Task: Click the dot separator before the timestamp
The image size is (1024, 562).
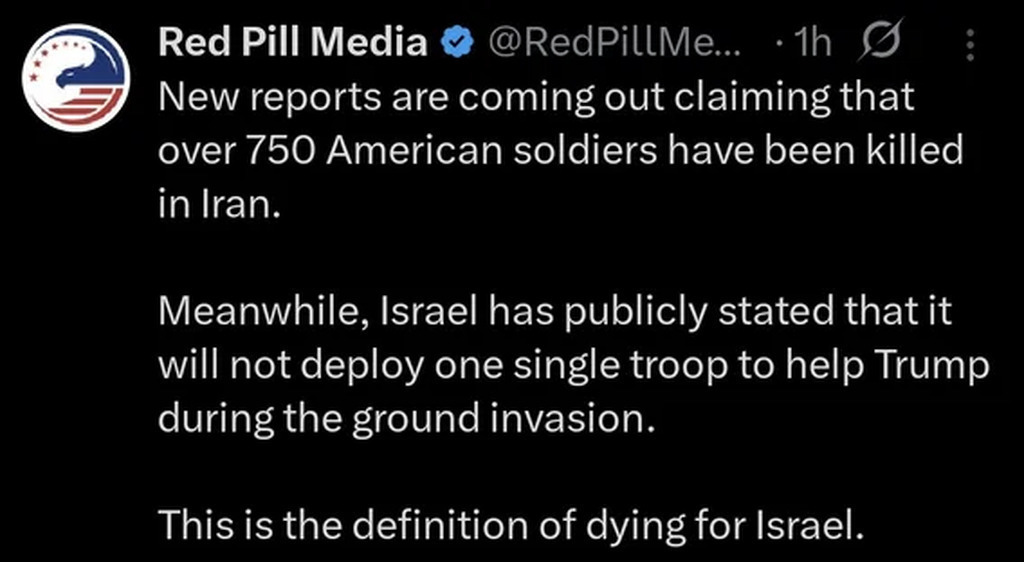Action: pyautogui.click(x=781, y=42)
